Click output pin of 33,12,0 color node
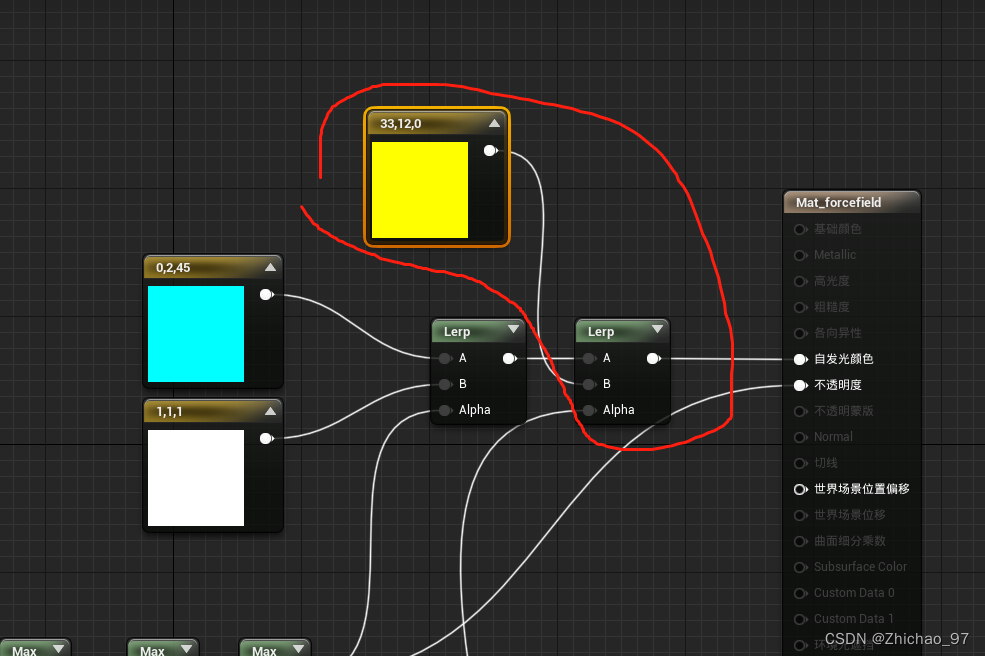Viewport: 985px width, 656px height. tap(490, 150)
